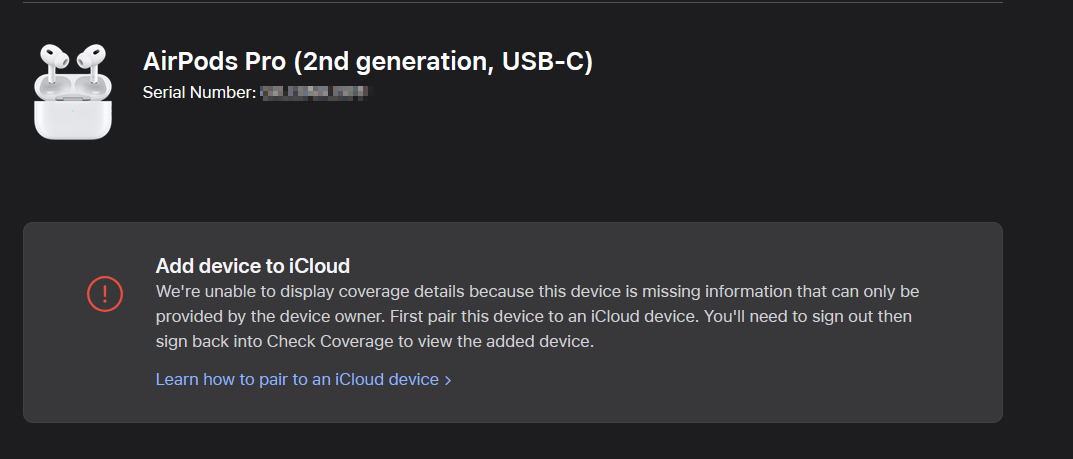Click the blurred serial number value
Image resolution: width=1073 pixels, height=459 pixels.
click(x=314, y=92)
